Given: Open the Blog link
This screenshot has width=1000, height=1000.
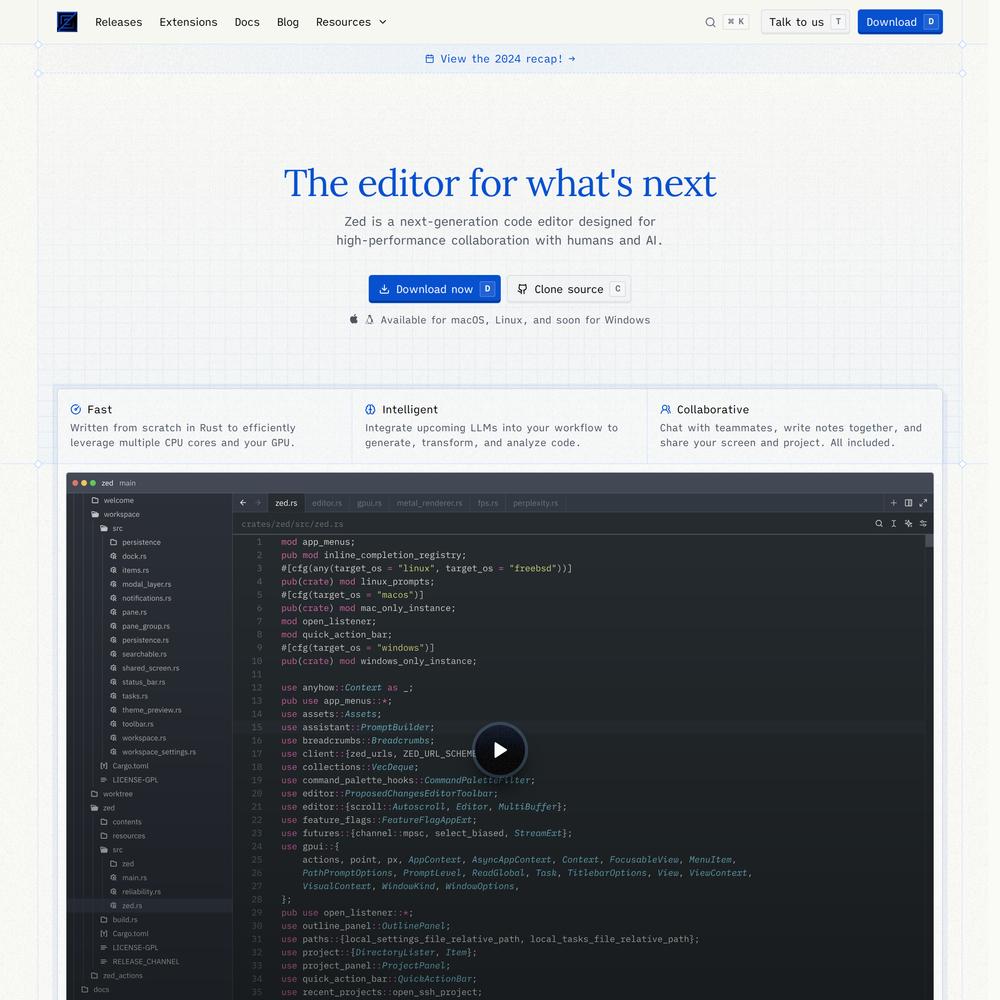Looking at the screenshot, I should pyautogui.click(x=288, y=22).
